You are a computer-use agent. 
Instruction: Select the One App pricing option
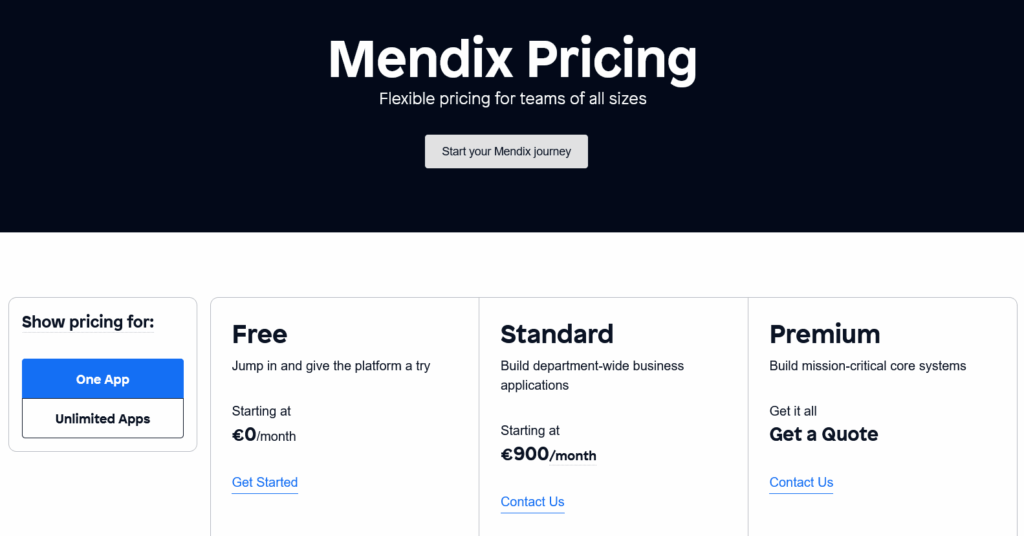tap(103, 379)
